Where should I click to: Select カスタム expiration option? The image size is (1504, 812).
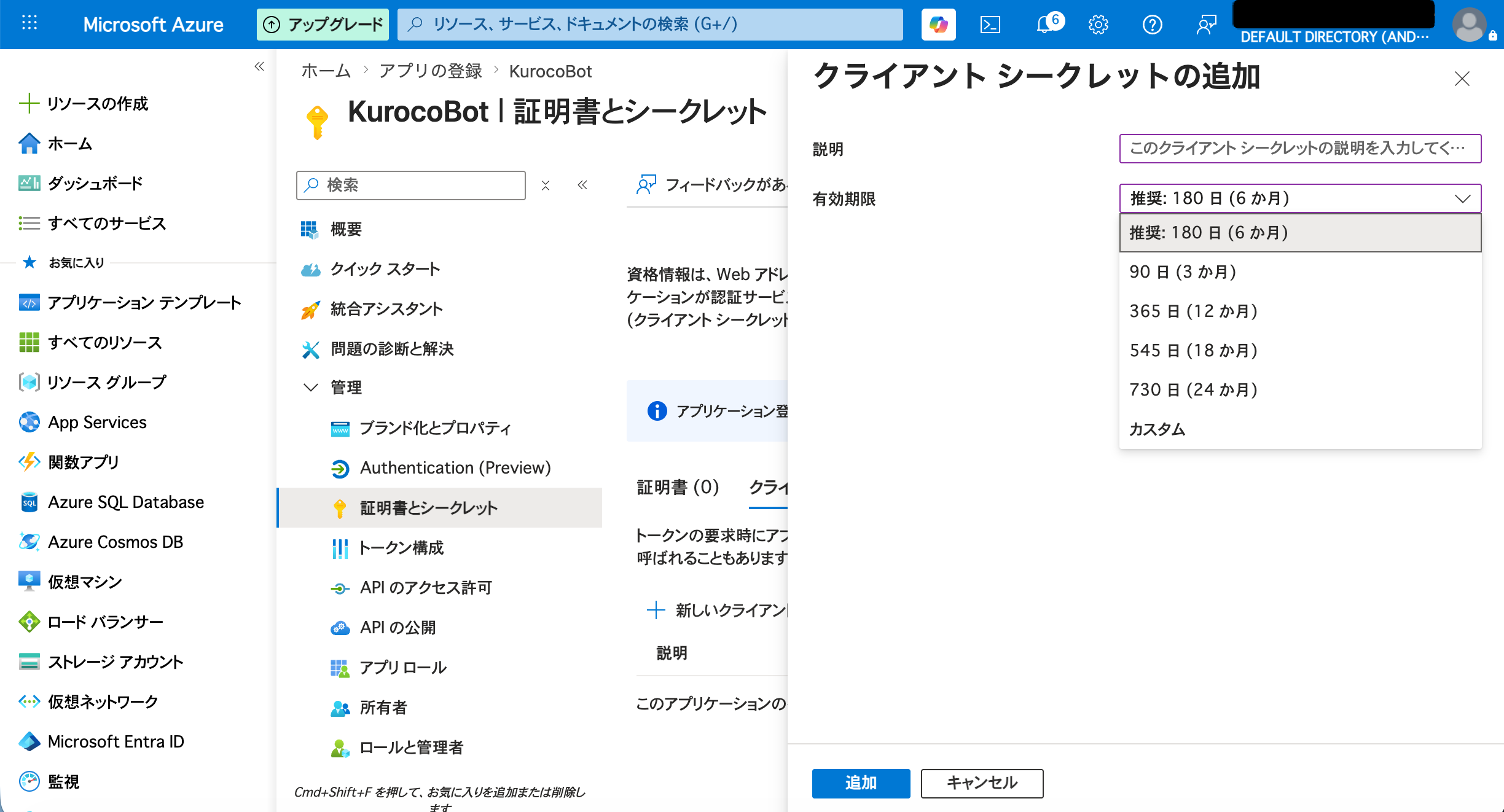coord(1300,429)
